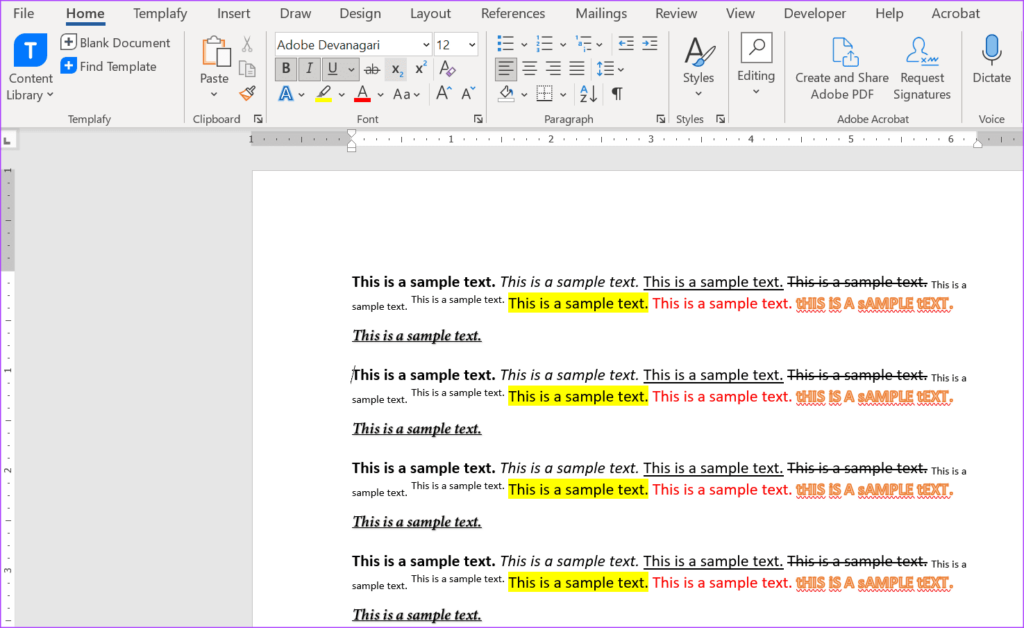Switch to the Acrobat tab

click(x=955, y=13)
